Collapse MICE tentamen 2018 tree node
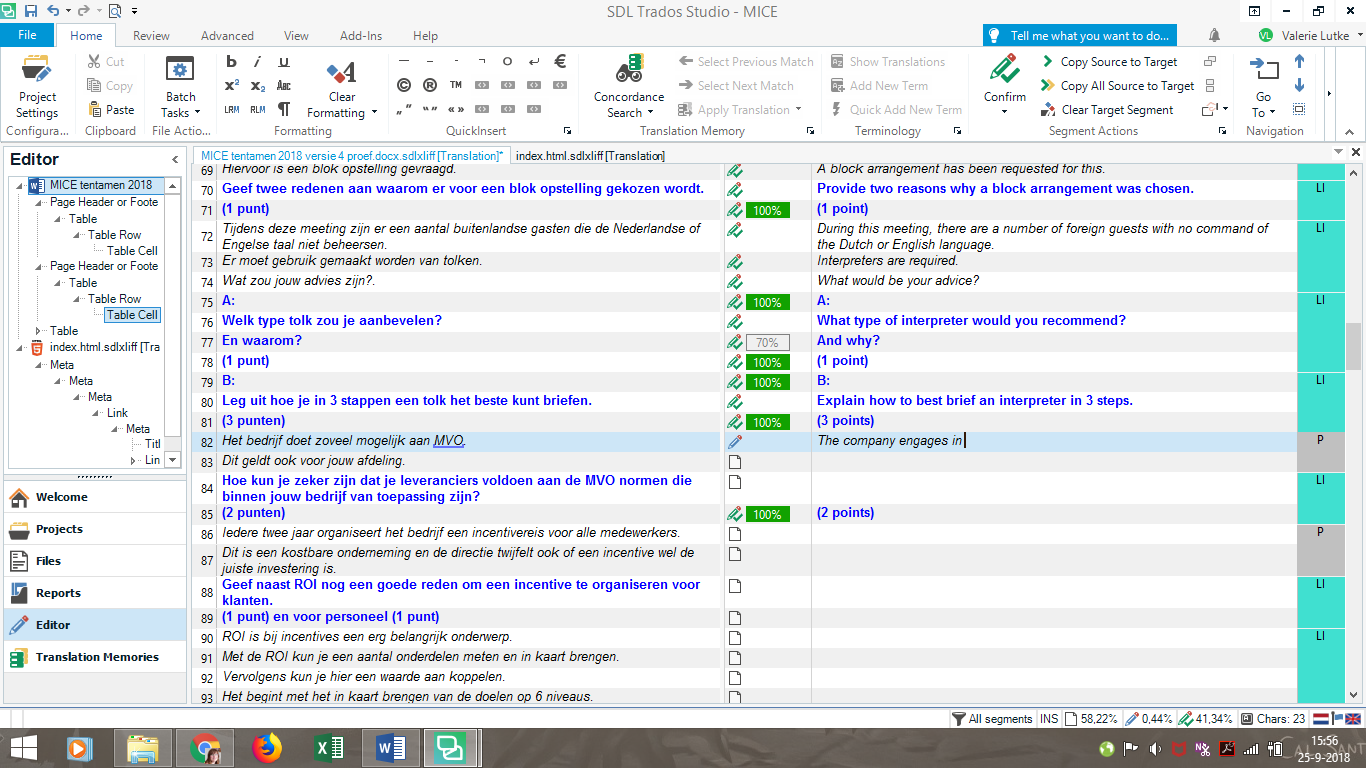Screen dimensions: 1366x768 [19, 185]
